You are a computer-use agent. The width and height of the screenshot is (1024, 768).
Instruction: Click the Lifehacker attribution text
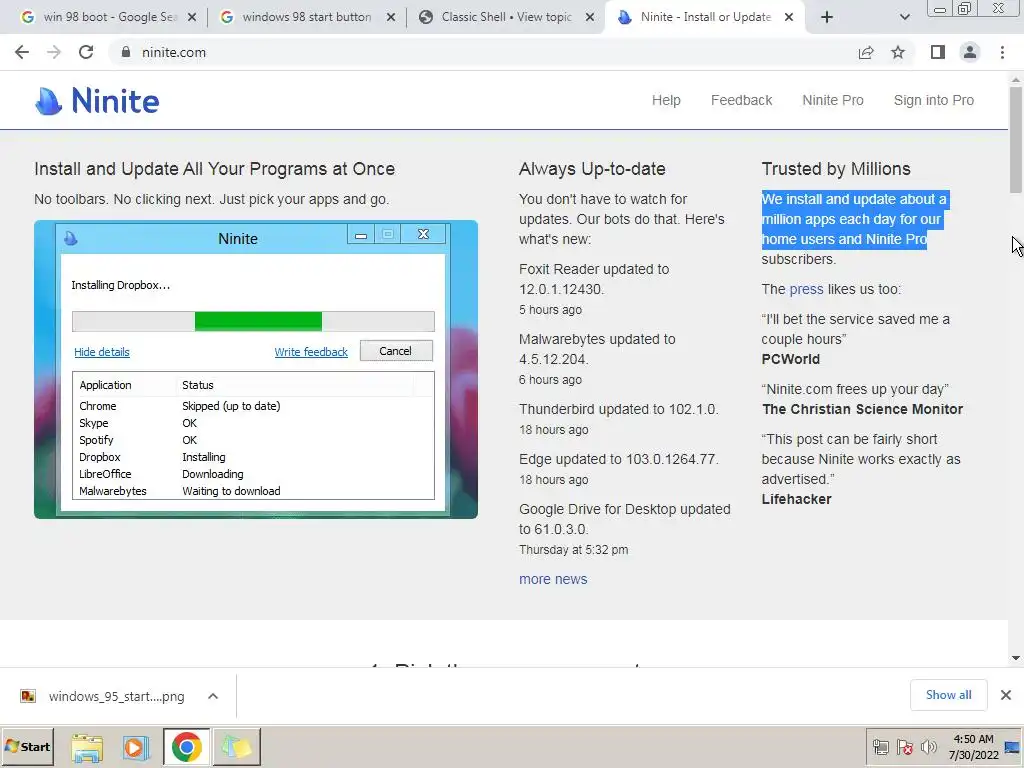(x=796, y=499)
